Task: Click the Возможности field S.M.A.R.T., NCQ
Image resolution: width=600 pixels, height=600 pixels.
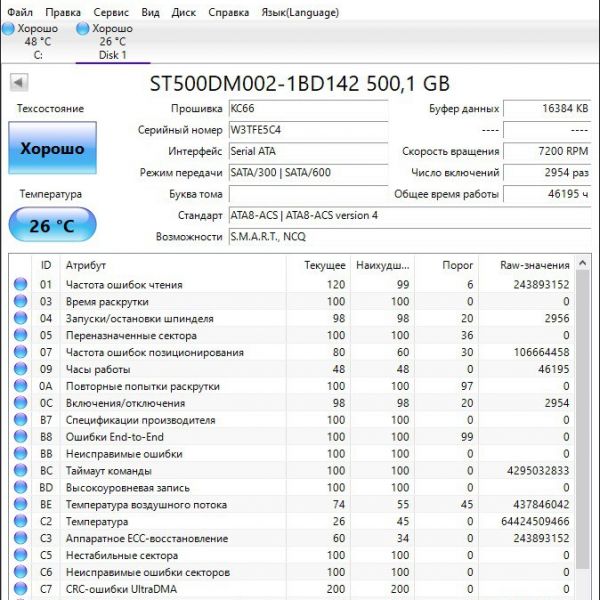Action: (x=410, y=237)
